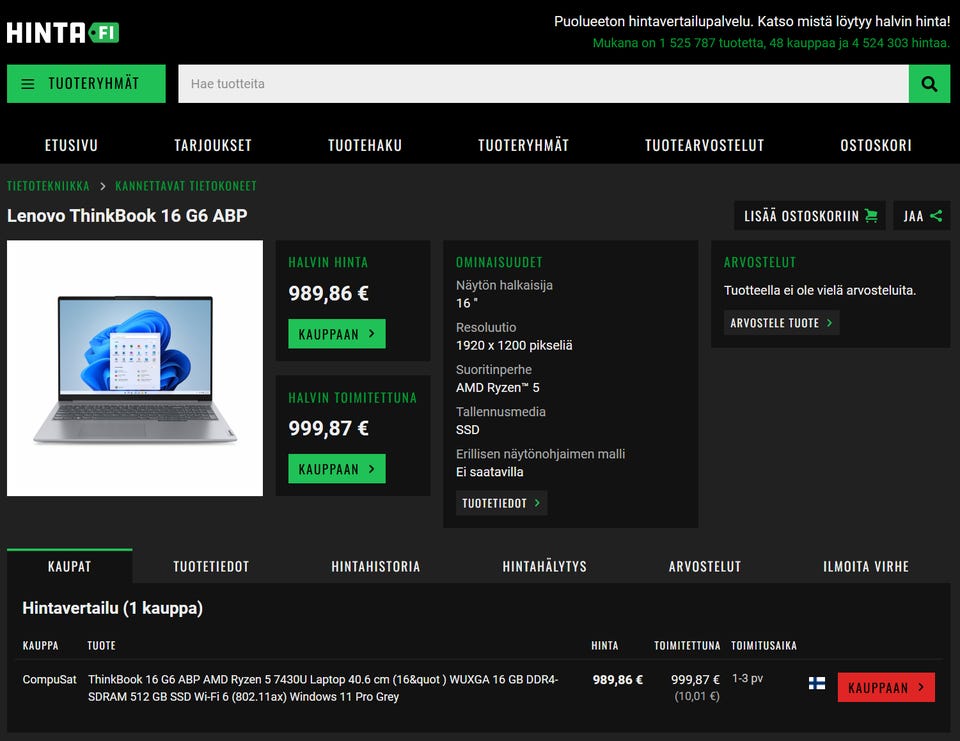The image size is (960, 741).
Task: Click the Hinta.fi logo
Action: (x=62, y=32)
